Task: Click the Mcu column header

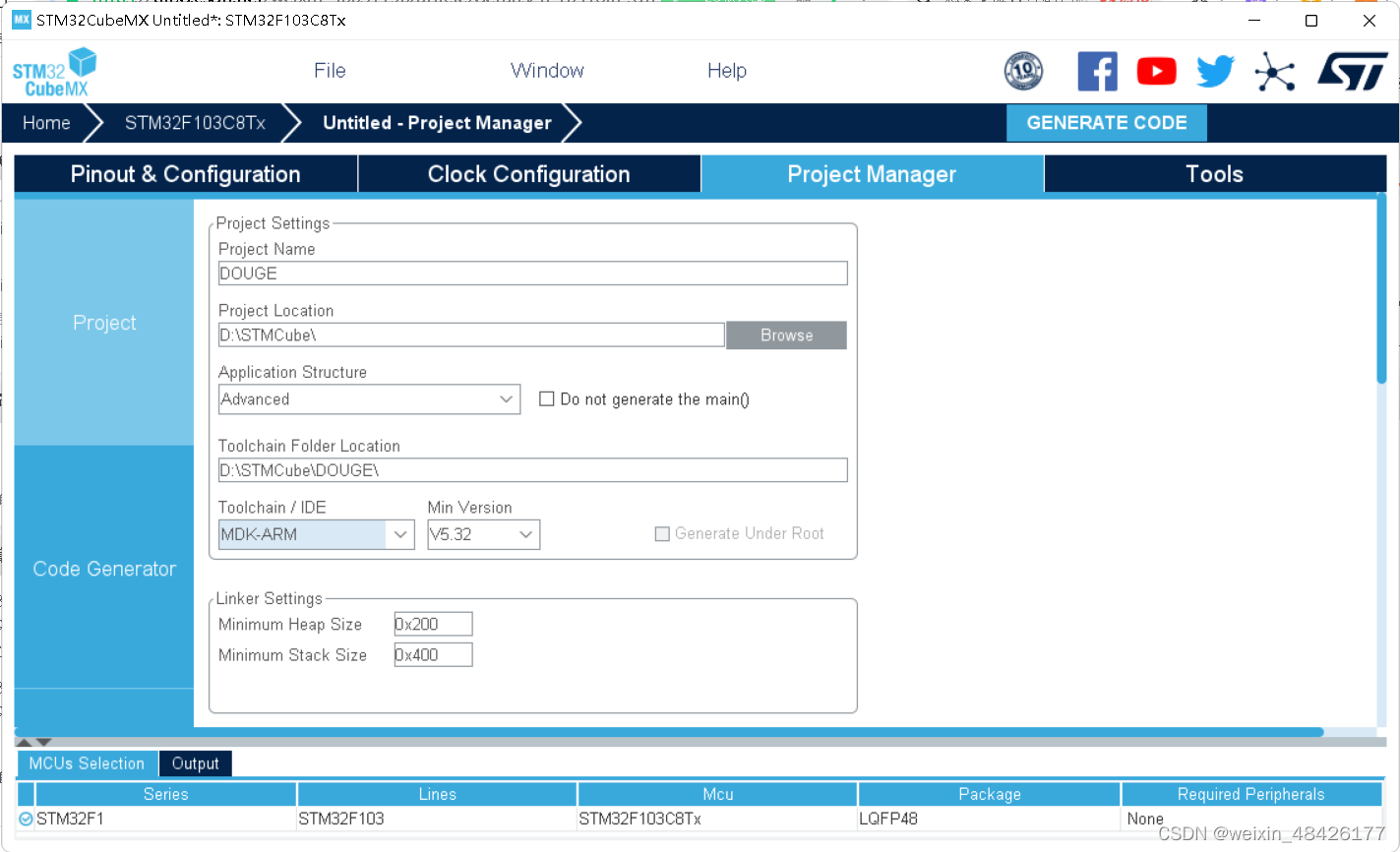Action: click(x=718, y=794)
